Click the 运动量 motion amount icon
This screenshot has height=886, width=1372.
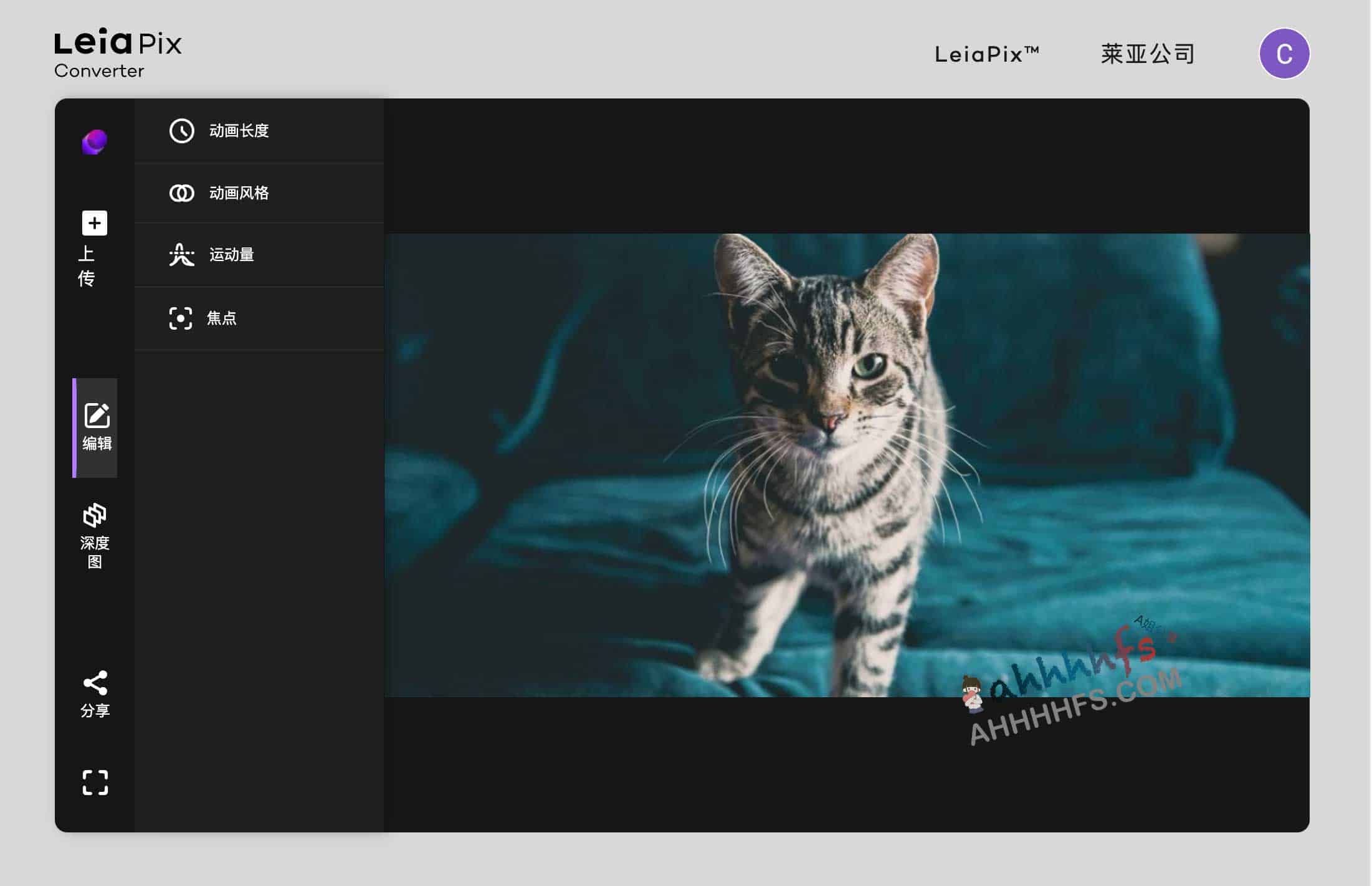[x=182, y=255]
